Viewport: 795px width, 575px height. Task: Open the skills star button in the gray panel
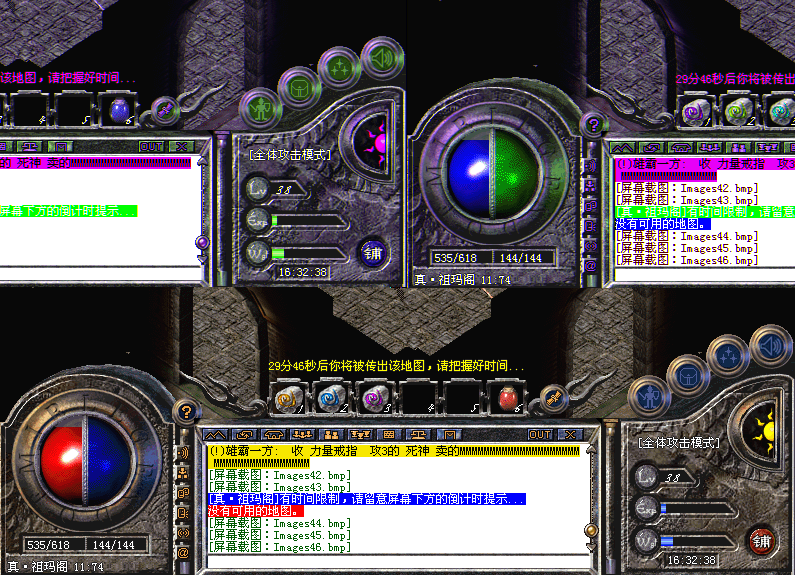click(x=729, y=356)
